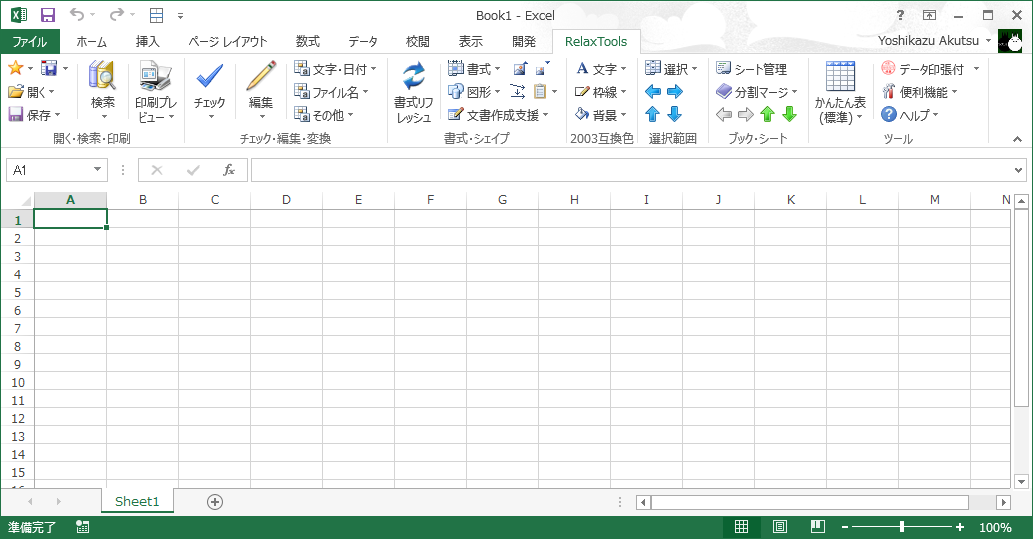Click the table layout icon in Quick Access Toolbar
This screenshot has width=1033, height=539.
[156, 15]
